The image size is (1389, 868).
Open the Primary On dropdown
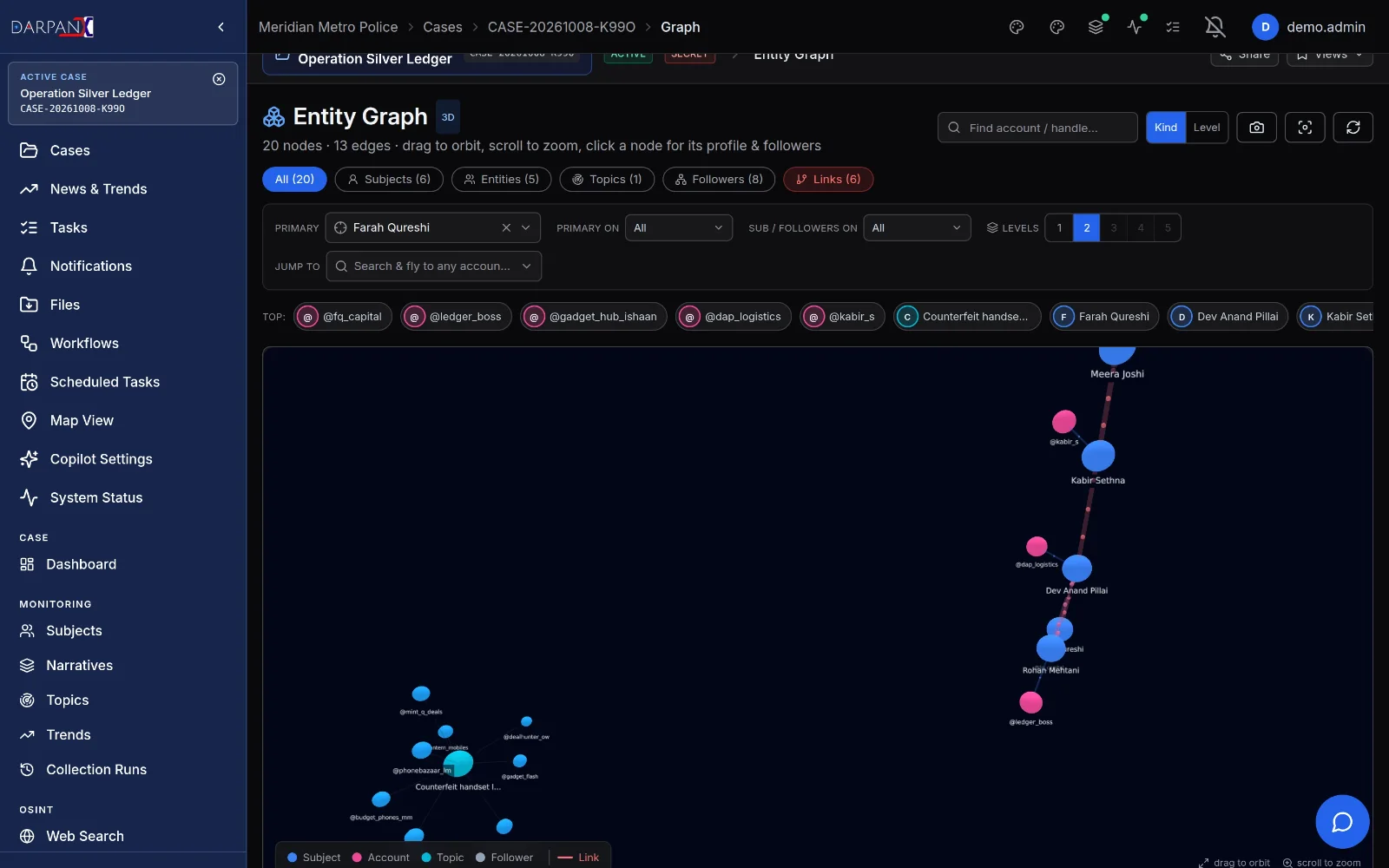679,227
